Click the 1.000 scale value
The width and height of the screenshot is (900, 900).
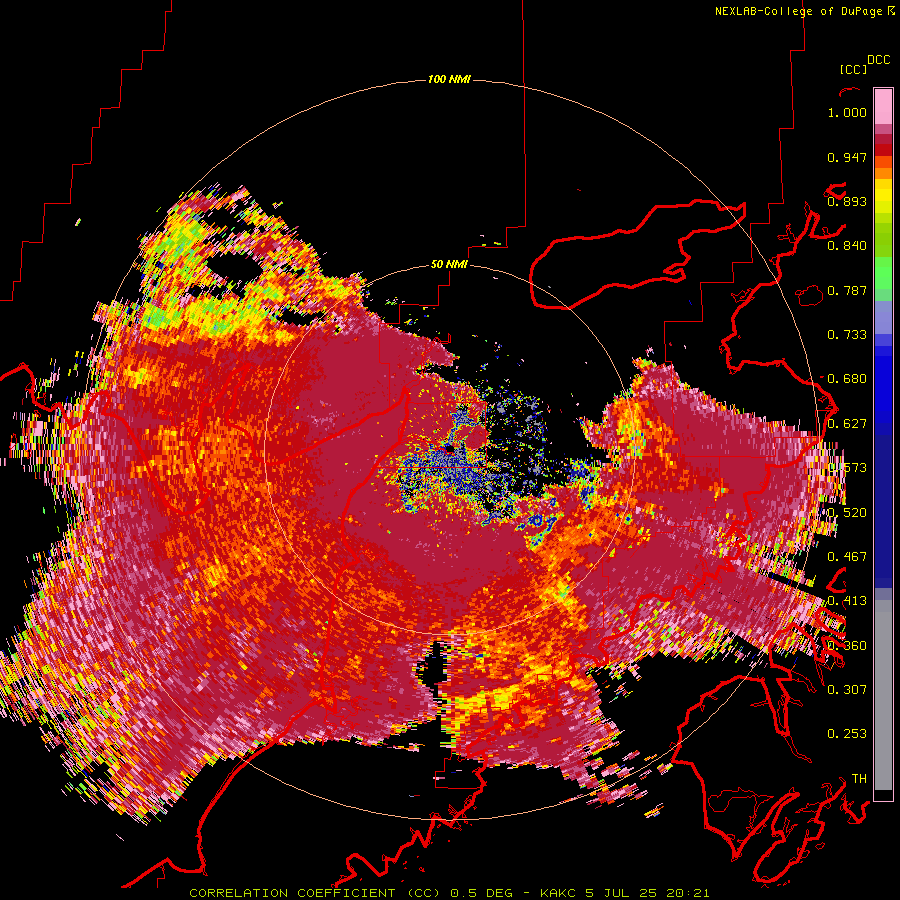coord(847,113)
